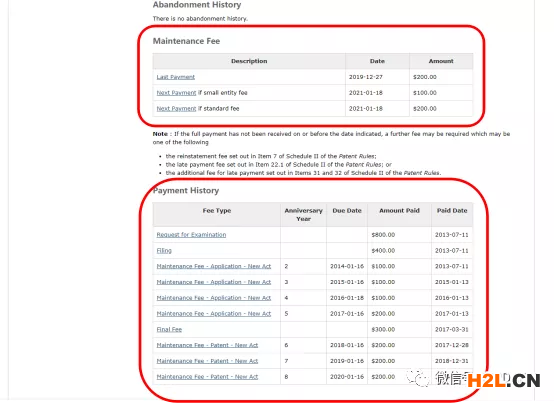
Task: Open the Request for Examination link
Action: (191, 235)
